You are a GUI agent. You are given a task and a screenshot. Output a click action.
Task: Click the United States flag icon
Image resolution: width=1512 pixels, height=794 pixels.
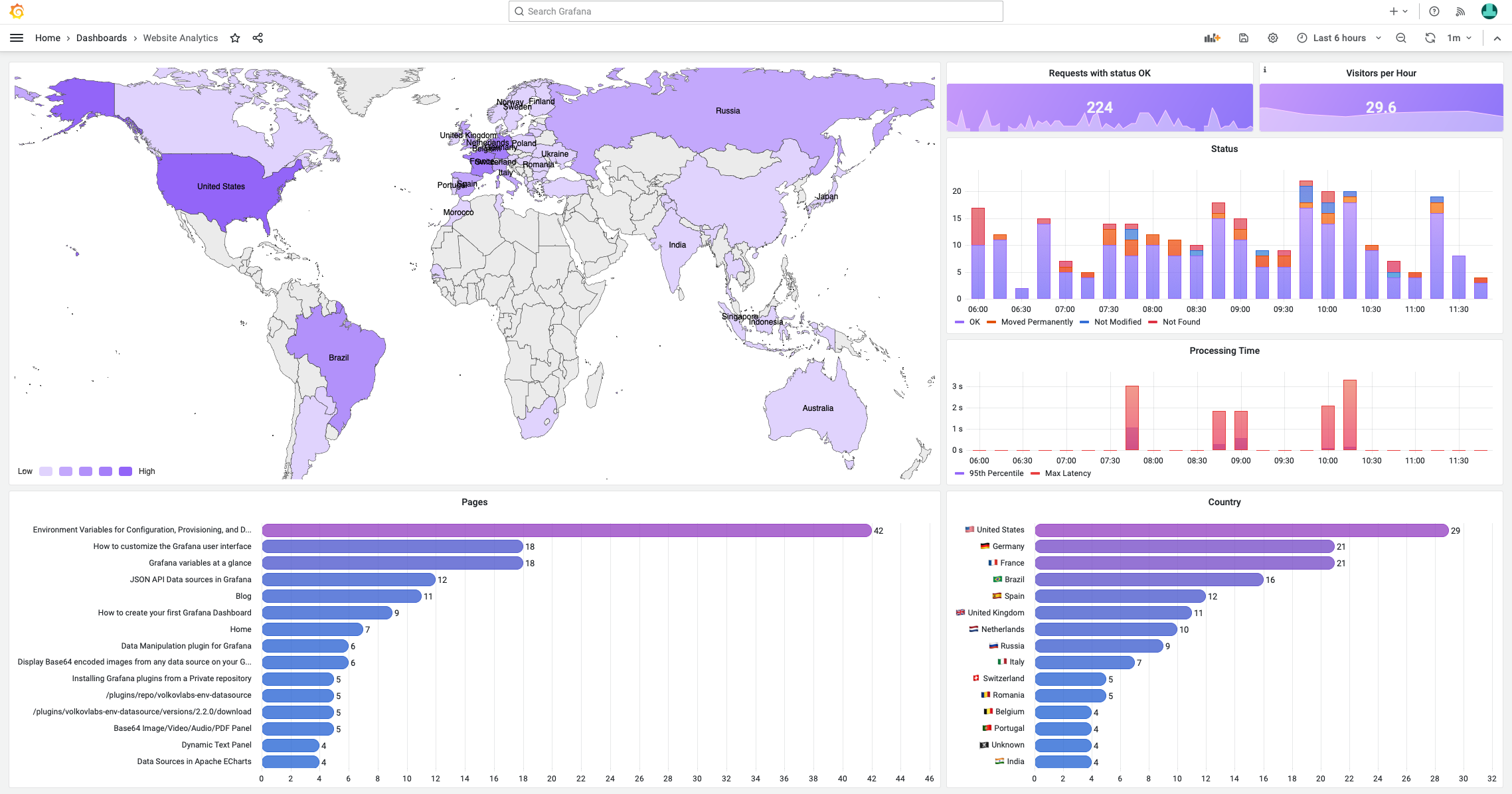[969, 529]
